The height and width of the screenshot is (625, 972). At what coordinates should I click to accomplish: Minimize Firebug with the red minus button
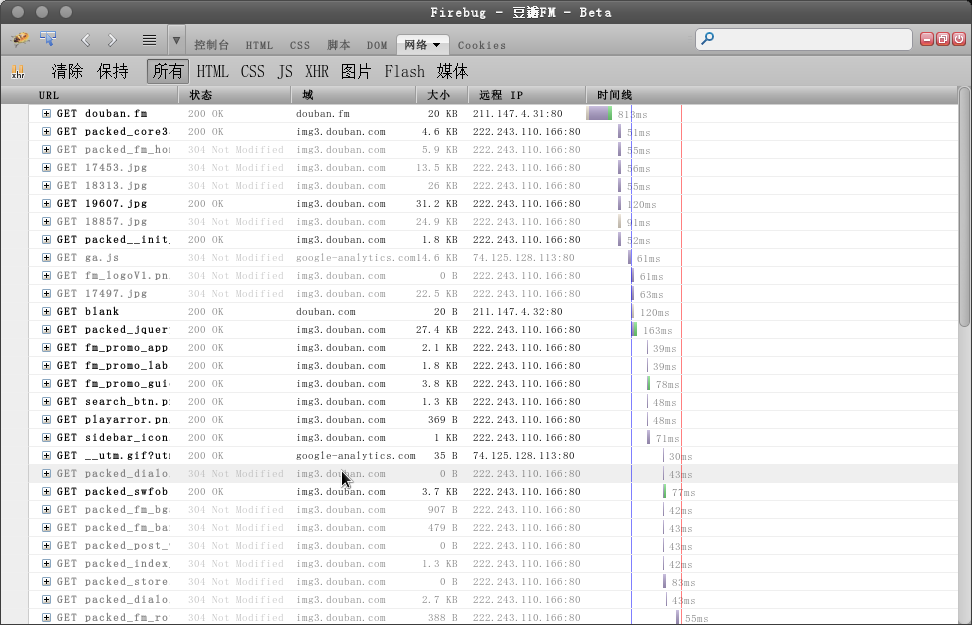(927, 39)
